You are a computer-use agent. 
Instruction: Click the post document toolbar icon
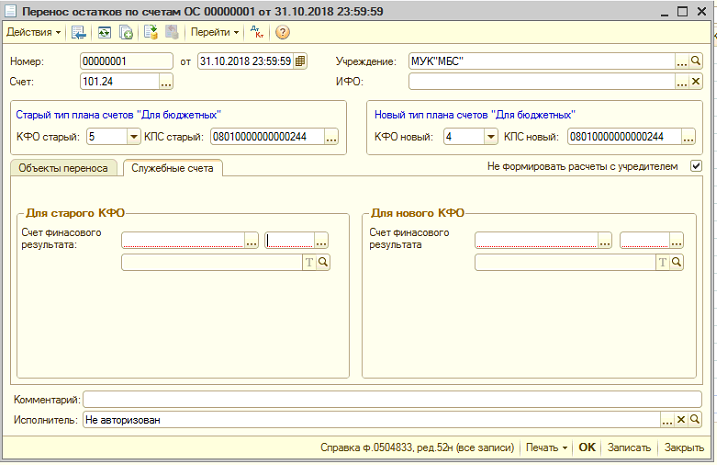coord(151,32)
